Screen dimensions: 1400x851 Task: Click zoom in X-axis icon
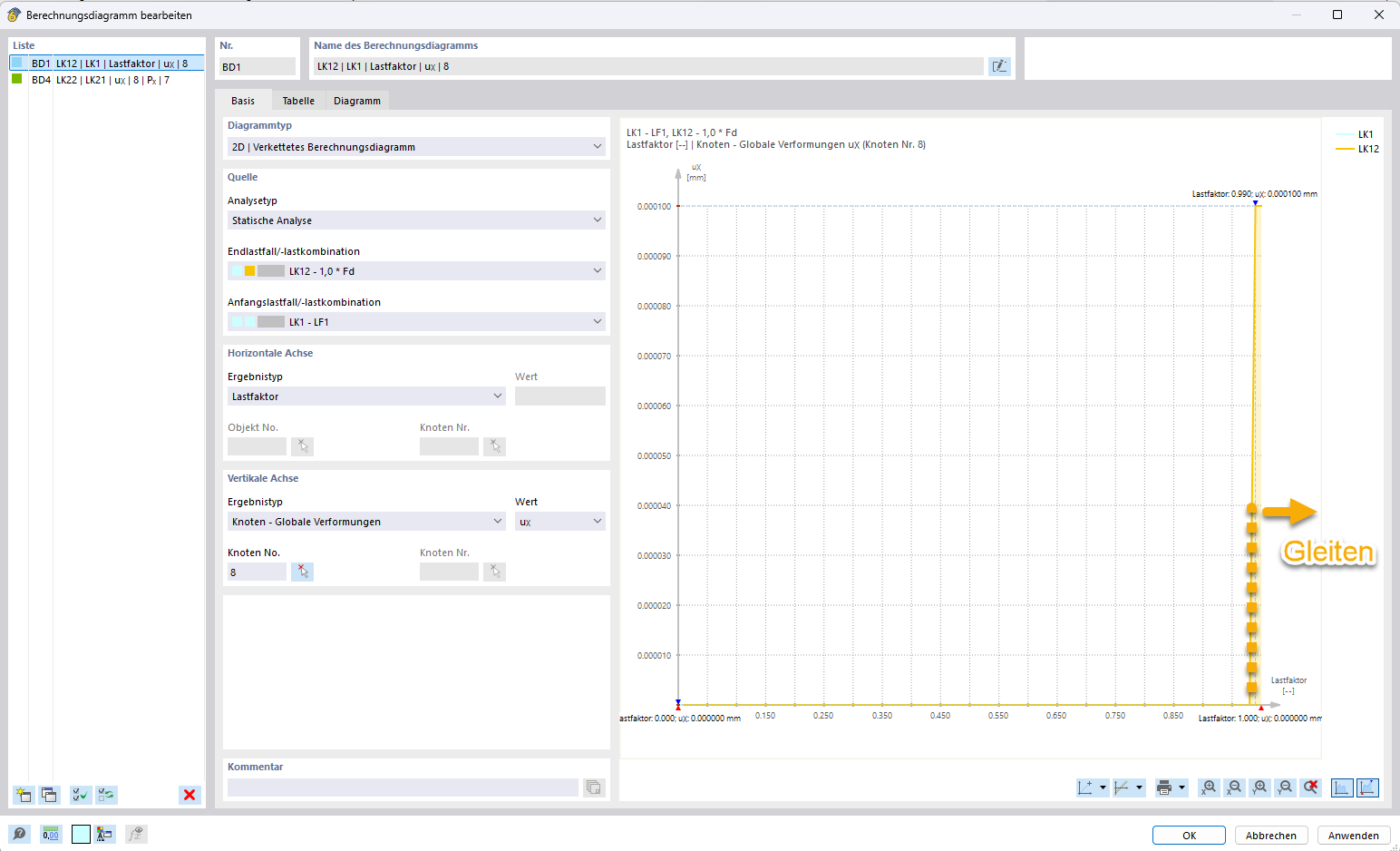pos(1209,787)
